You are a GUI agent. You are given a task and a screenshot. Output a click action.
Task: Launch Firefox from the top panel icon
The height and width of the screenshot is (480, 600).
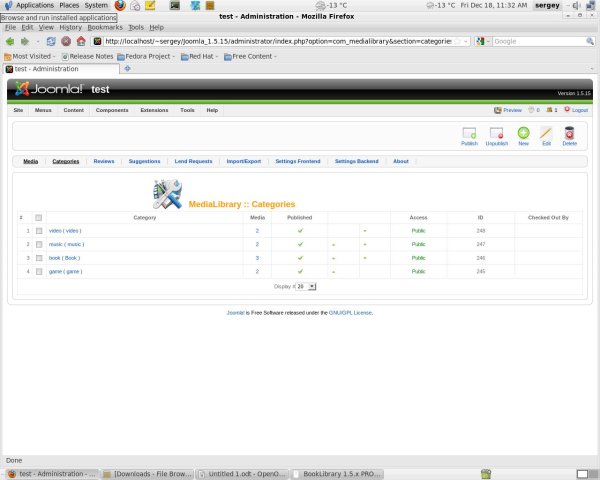tap(120, 5)
